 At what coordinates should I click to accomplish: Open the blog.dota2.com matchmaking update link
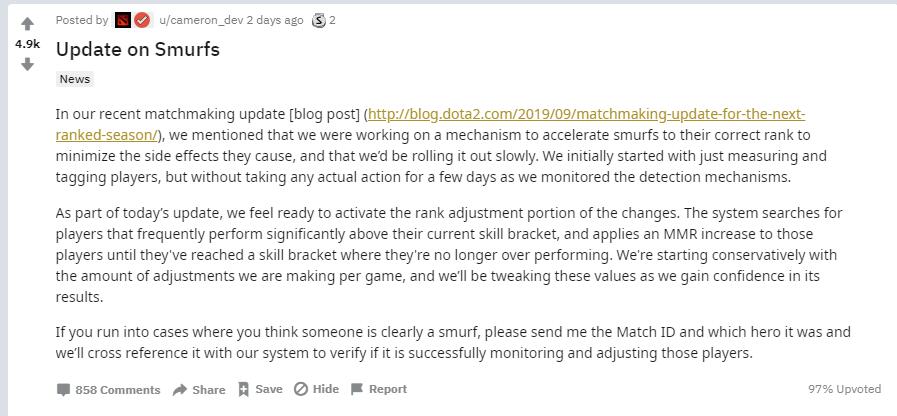point(586,114)
